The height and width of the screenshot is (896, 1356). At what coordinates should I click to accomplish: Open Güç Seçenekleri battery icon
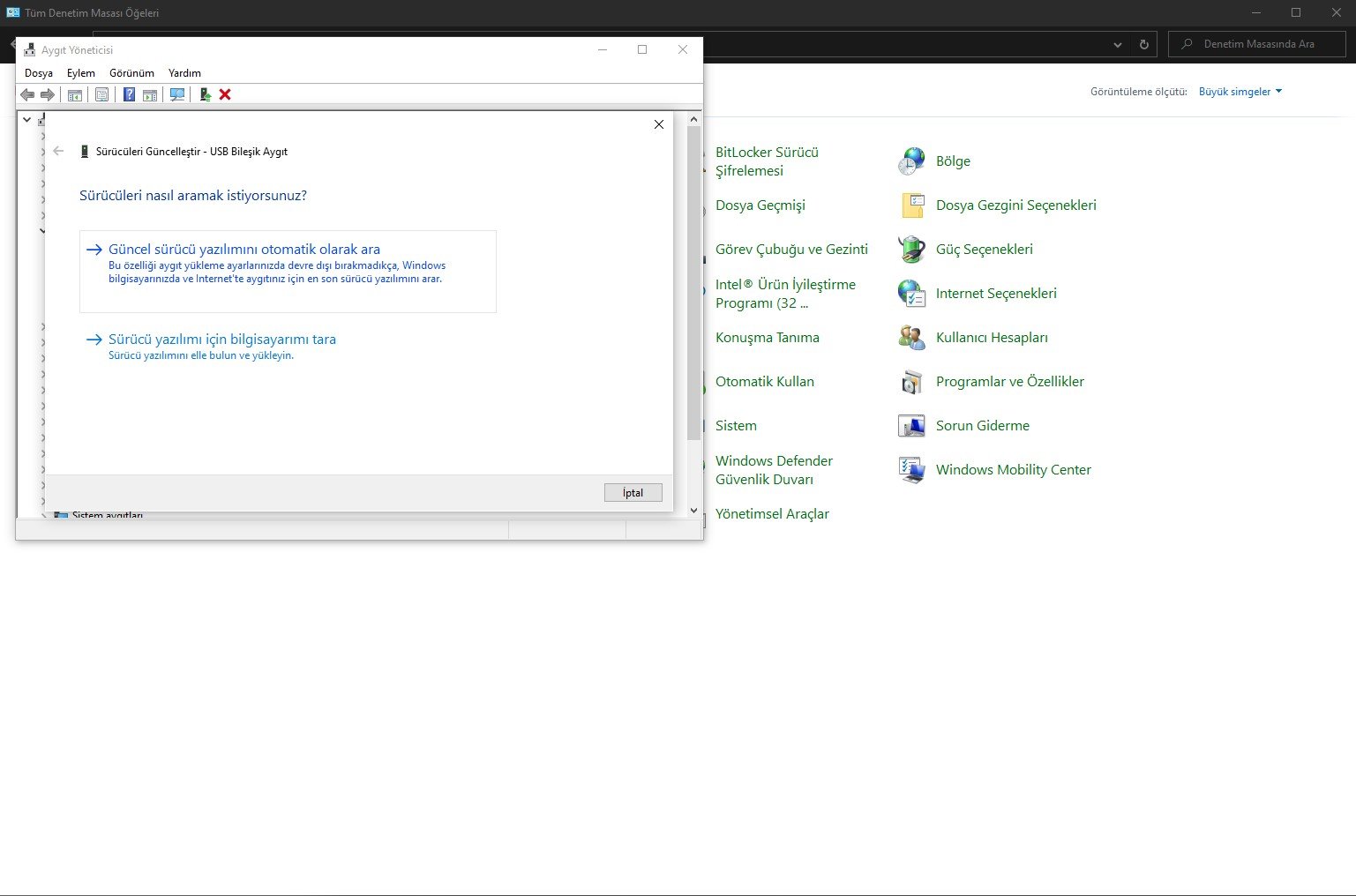coord(910,250)
